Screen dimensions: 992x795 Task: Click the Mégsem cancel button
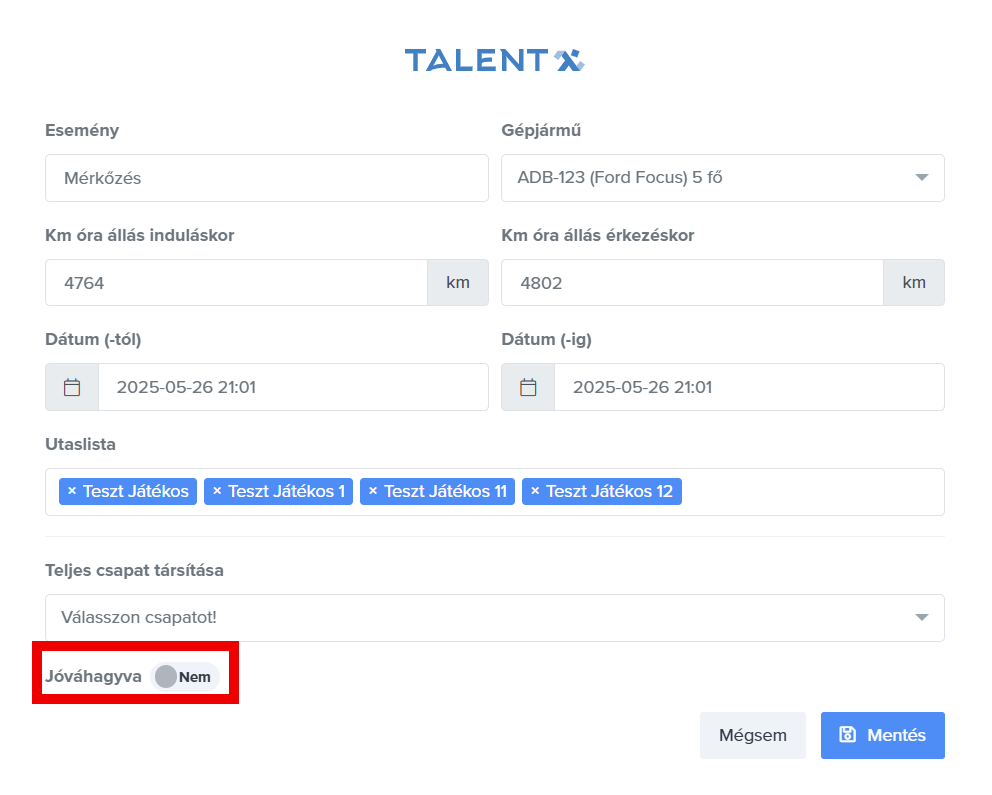click(752, 736)
